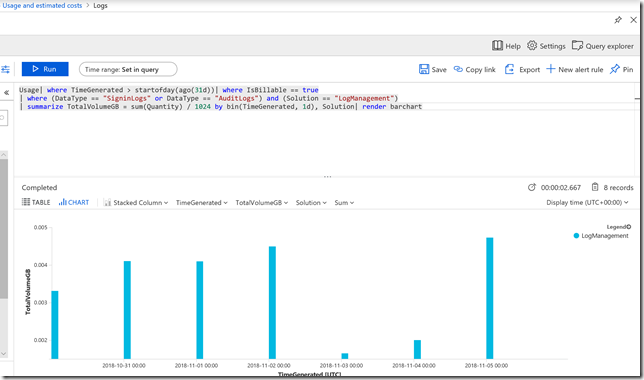Click the left panel scrollbar down arrow
The width and height of the screenshot is (644, 380).
click(x=4, y=353)
